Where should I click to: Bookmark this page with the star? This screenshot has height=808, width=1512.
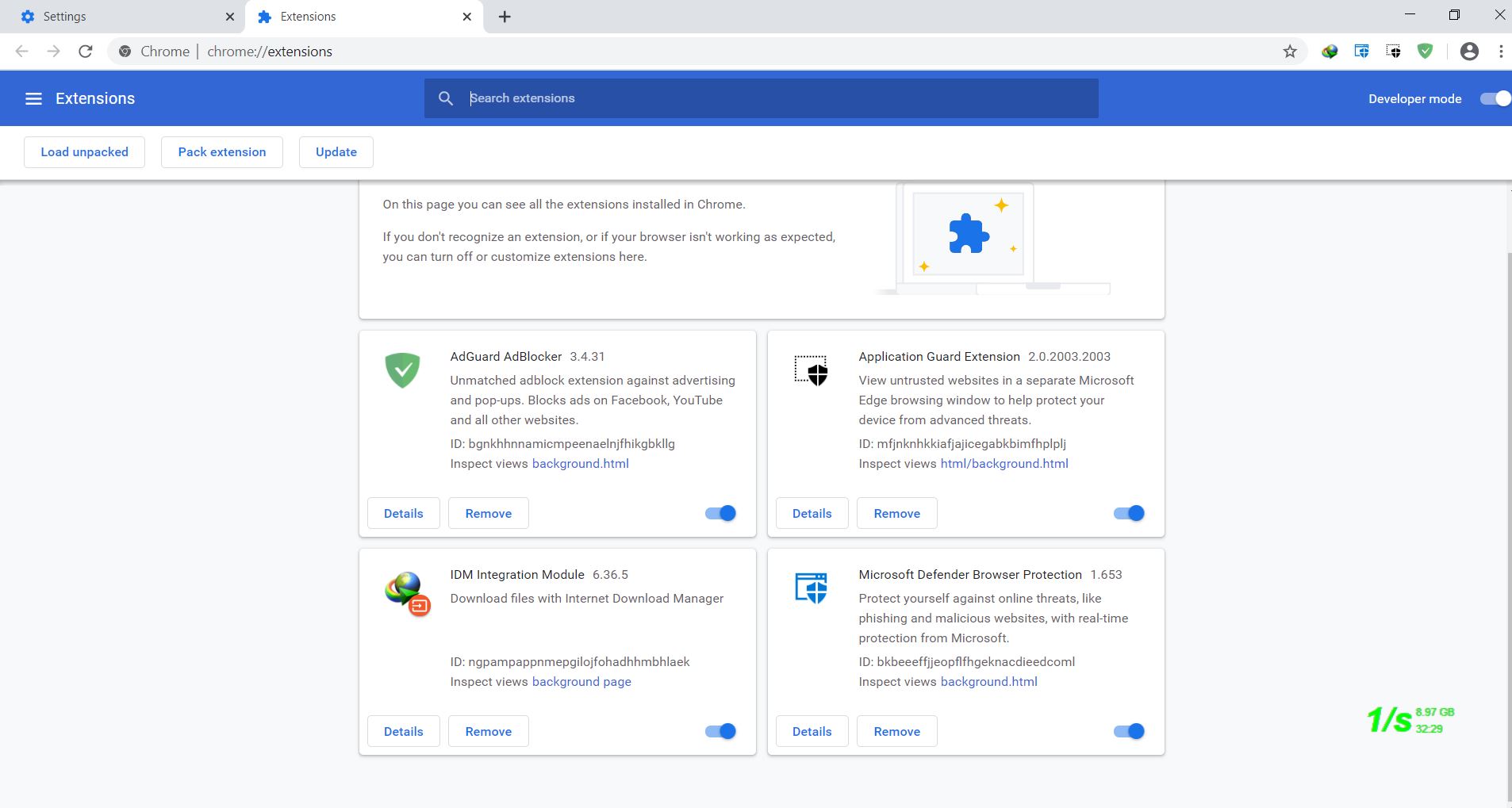coord(1290,52)
